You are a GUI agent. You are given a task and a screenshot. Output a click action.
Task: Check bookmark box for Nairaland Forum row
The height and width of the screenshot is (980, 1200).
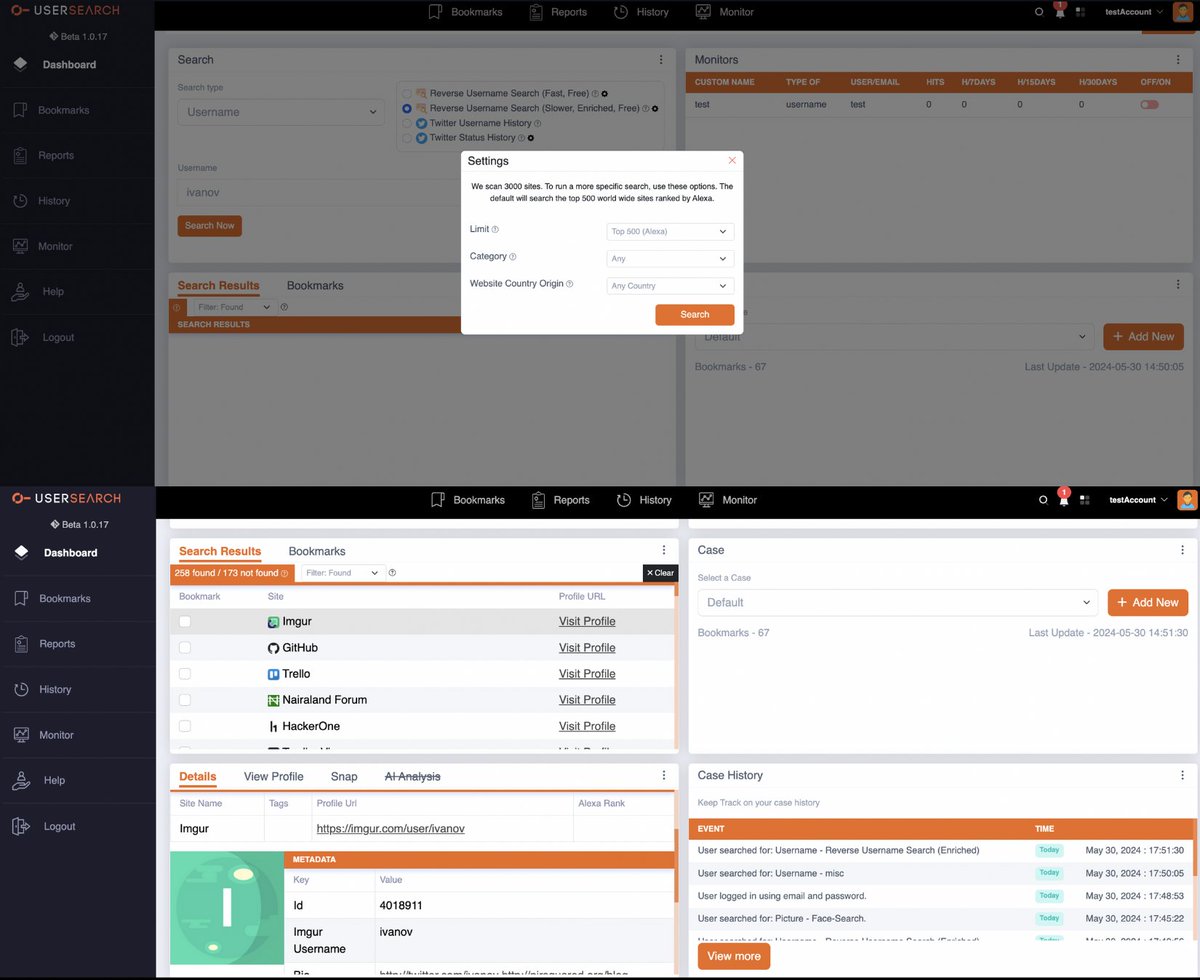pyautogui.click(x=185, y=700)
